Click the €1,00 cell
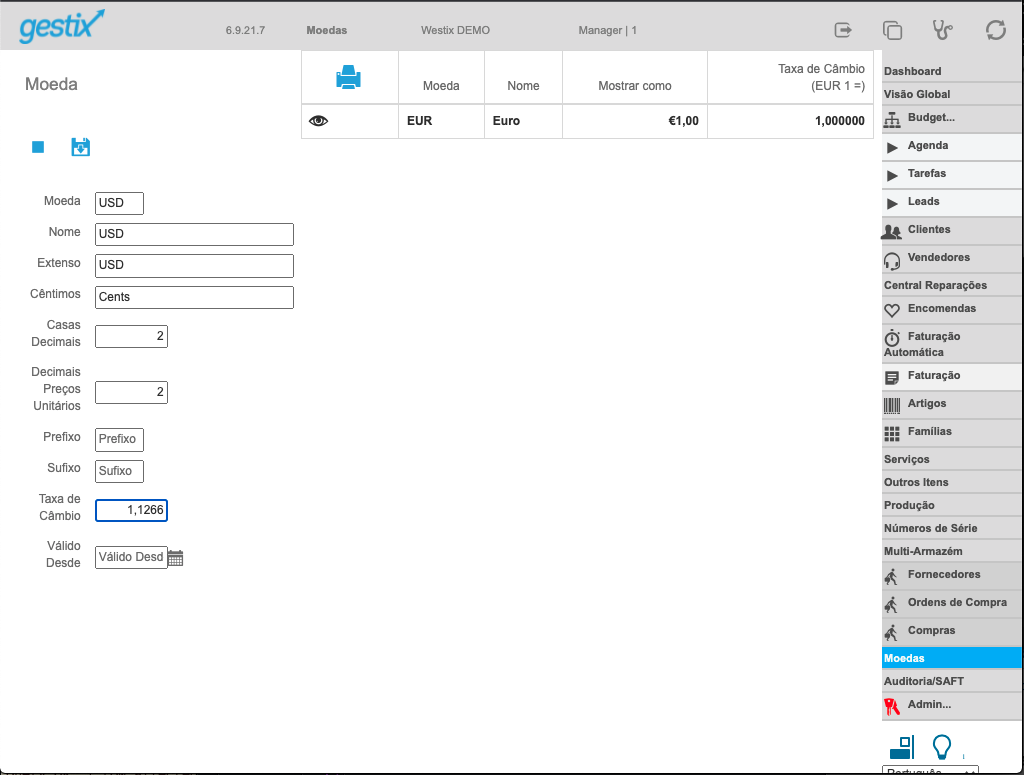Screen dimensions: 1024x775 click(635, 121)
